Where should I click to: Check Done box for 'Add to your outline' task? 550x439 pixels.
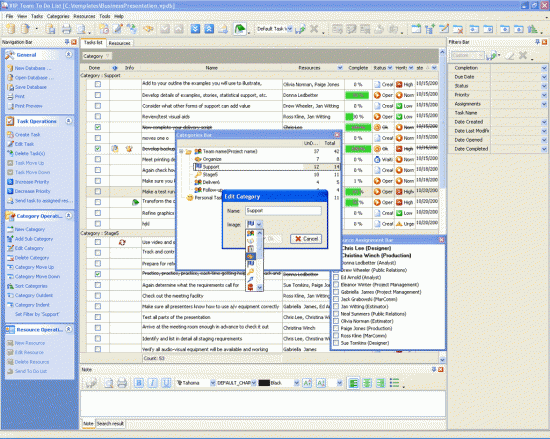click(x=98, y=84)
